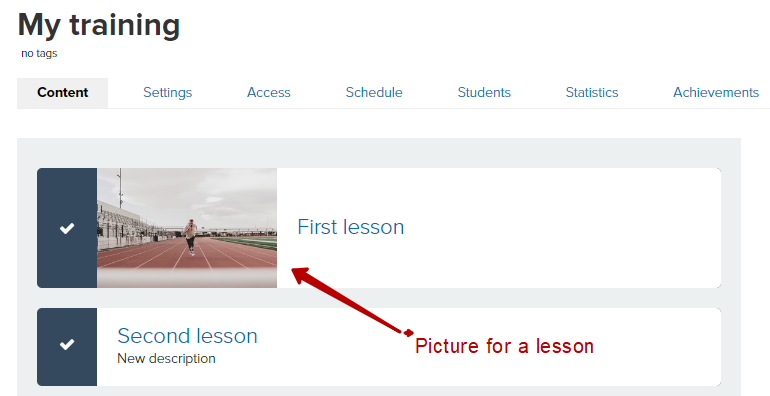This screenshot has width=770, height=396.
Task: Go to the Access tab
Action: [x=269, y=92]
